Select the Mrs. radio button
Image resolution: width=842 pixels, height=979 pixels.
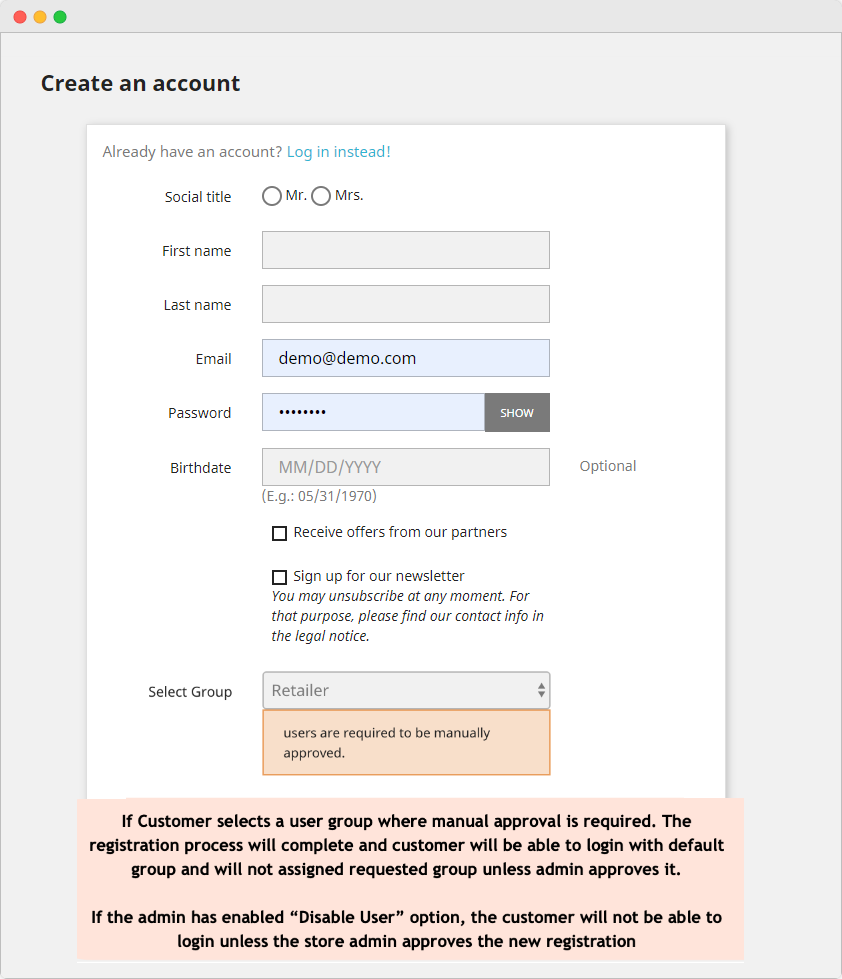pyautogui.click(x=321, y=196)
